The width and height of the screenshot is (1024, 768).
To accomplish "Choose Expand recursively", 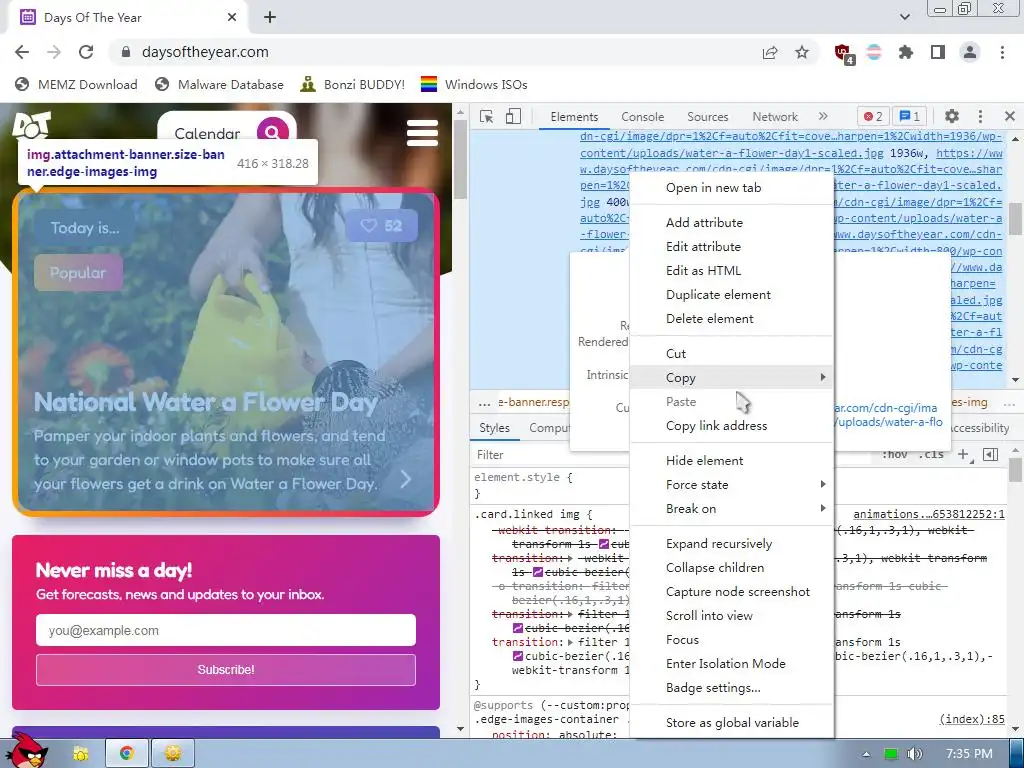I will (732, 543).
